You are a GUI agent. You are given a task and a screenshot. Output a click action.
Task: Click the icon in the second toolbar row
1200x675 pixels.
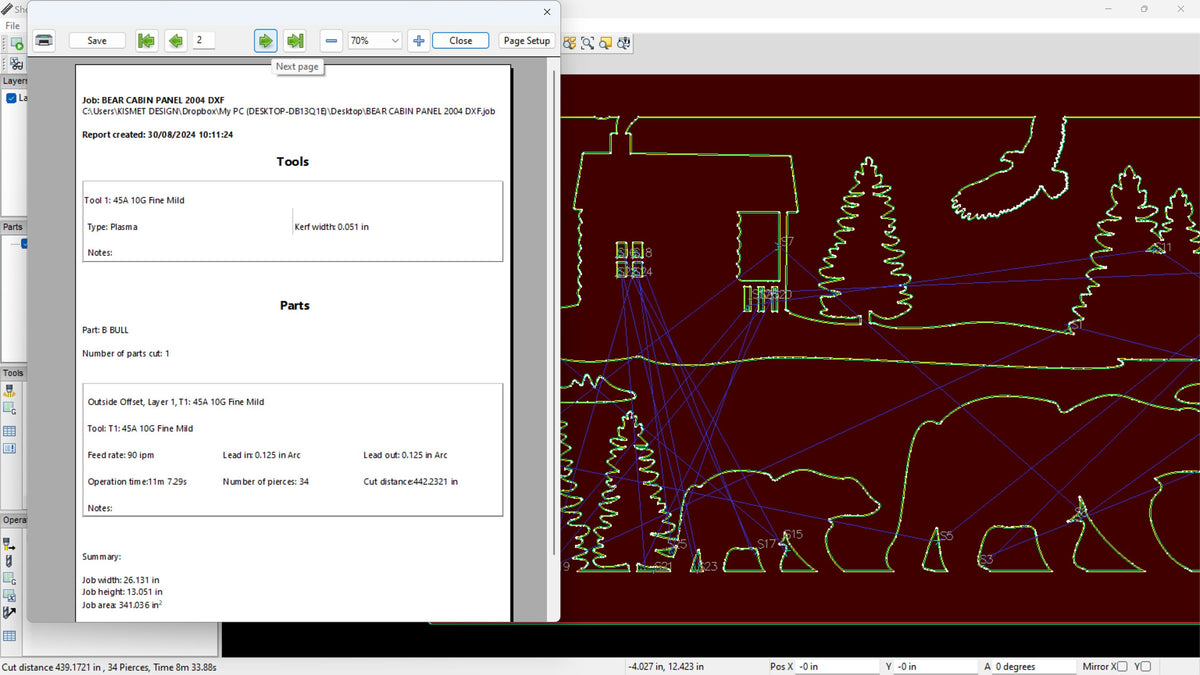point(16,63)
